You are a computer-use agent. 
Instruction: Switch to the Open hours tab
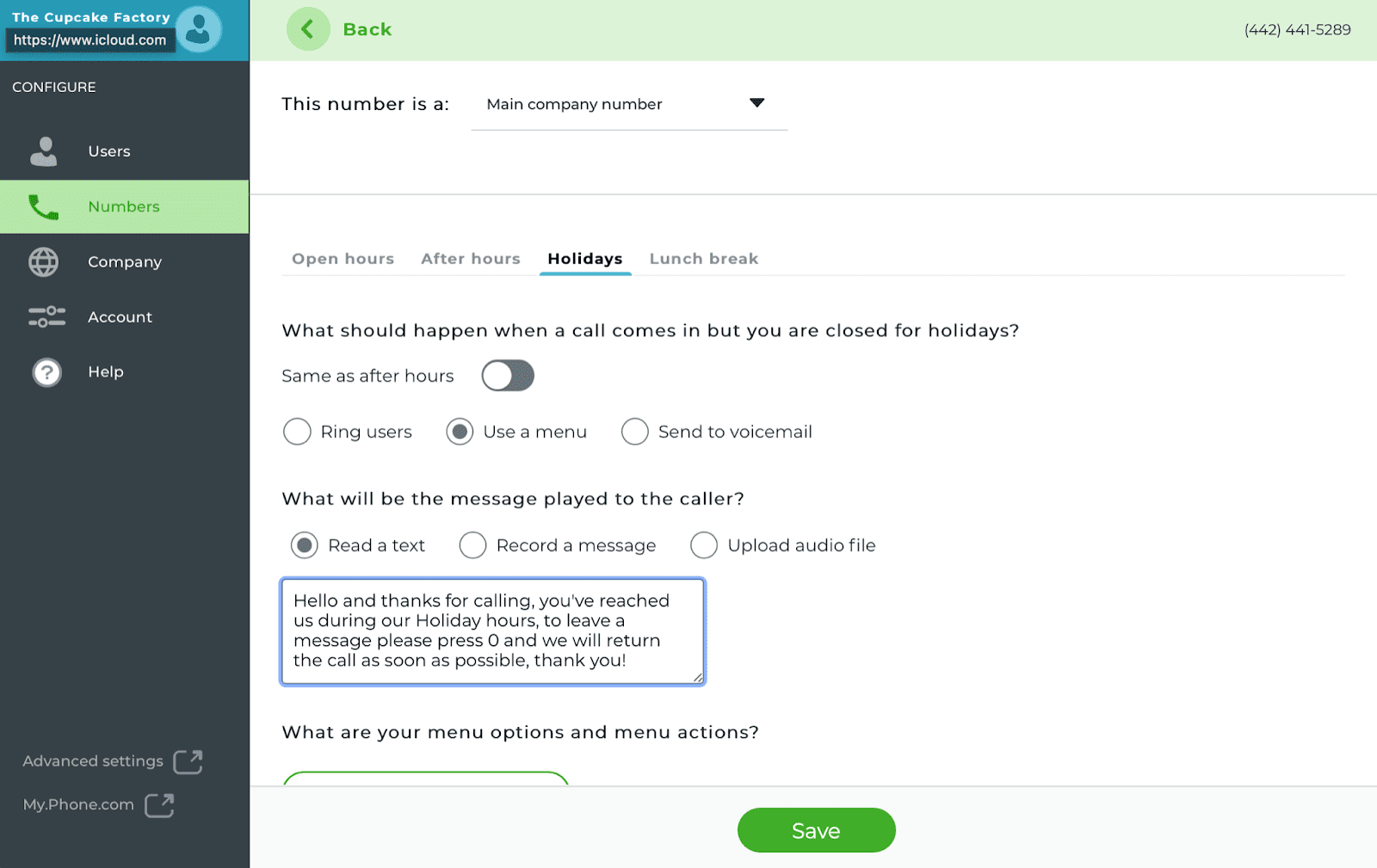click(343, 259)
